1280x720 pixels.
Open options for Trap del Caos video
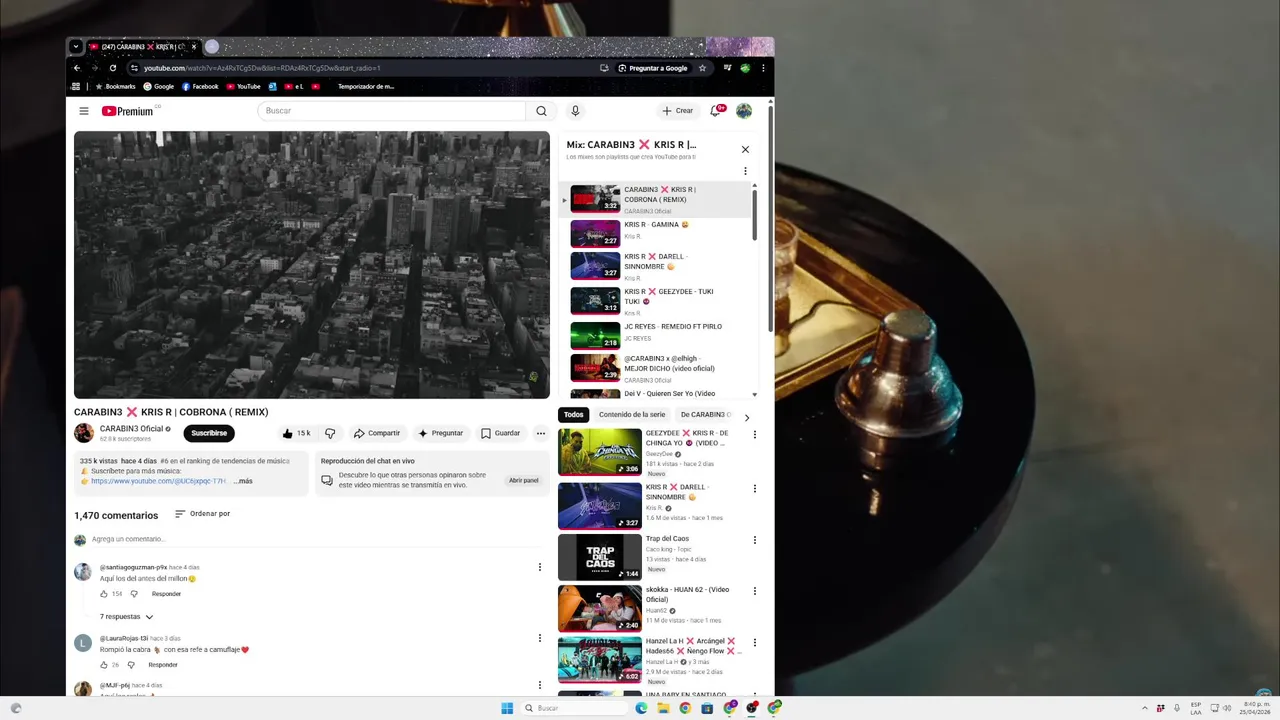pos(754,540)
